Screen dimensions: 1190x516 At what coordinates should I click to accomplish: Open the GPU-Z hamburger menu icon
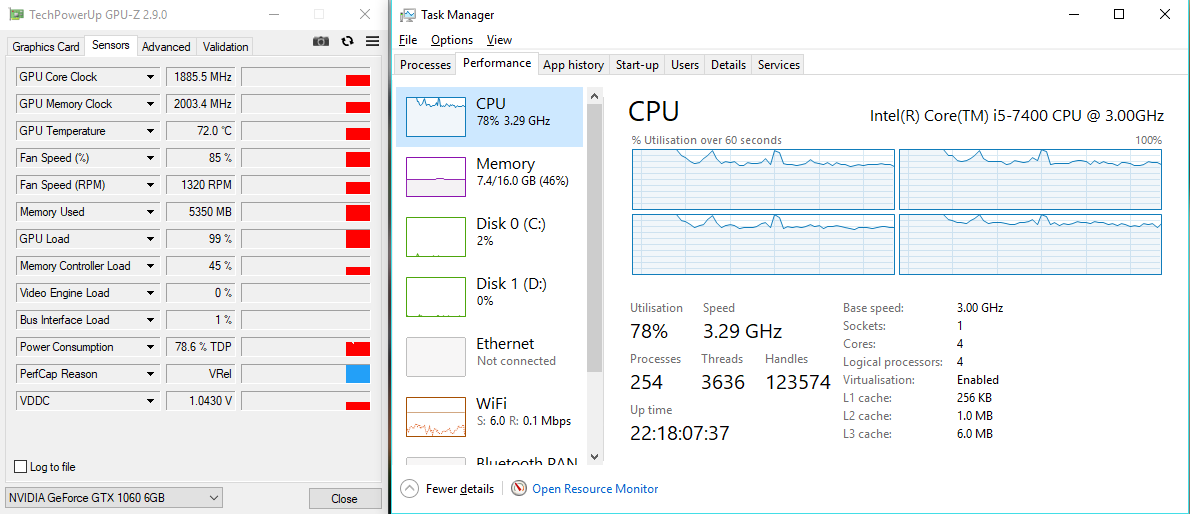point(372,41)
